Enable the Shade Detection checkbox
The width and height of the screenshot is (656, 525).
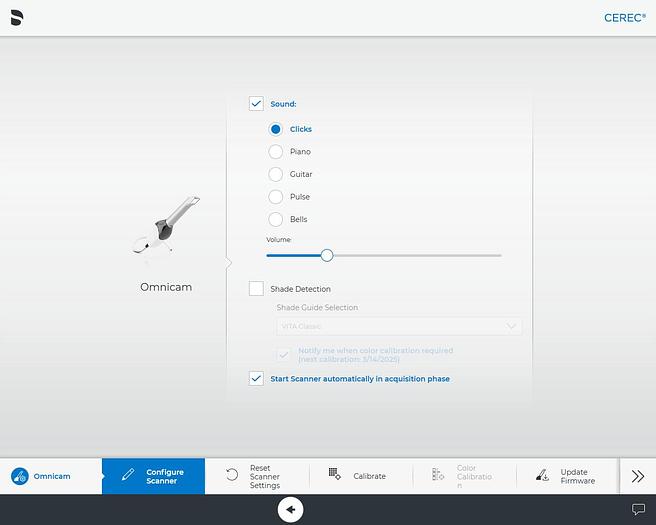[256, 289]
